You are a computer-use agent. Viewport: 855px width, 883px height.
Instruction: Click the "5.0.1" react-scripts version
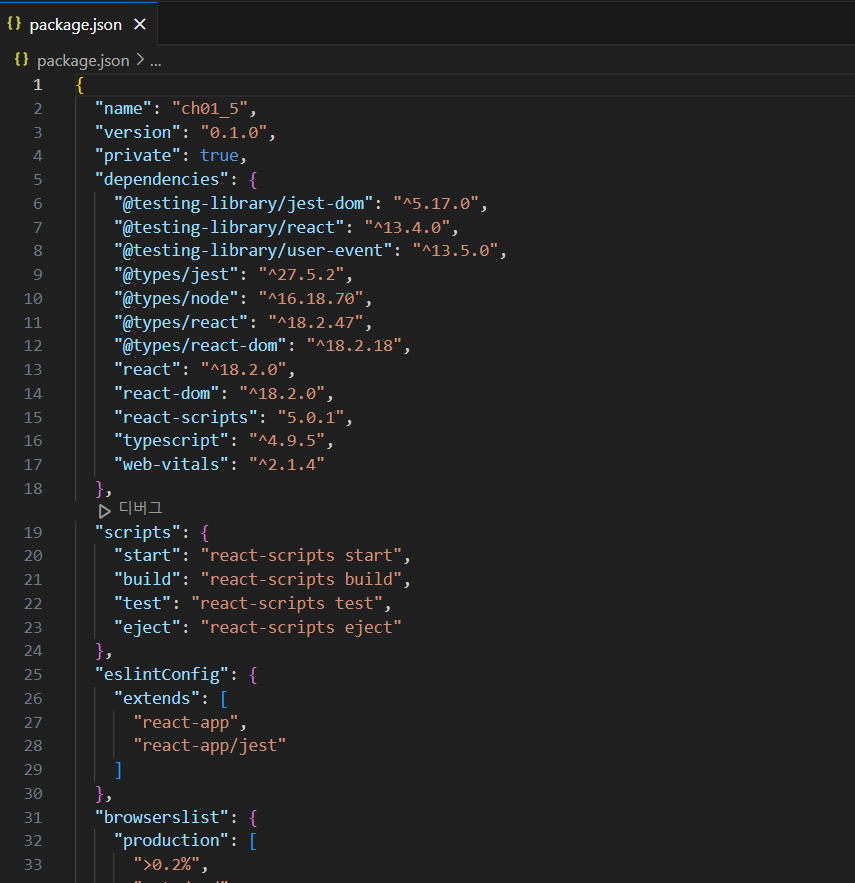tap(311, 417)
